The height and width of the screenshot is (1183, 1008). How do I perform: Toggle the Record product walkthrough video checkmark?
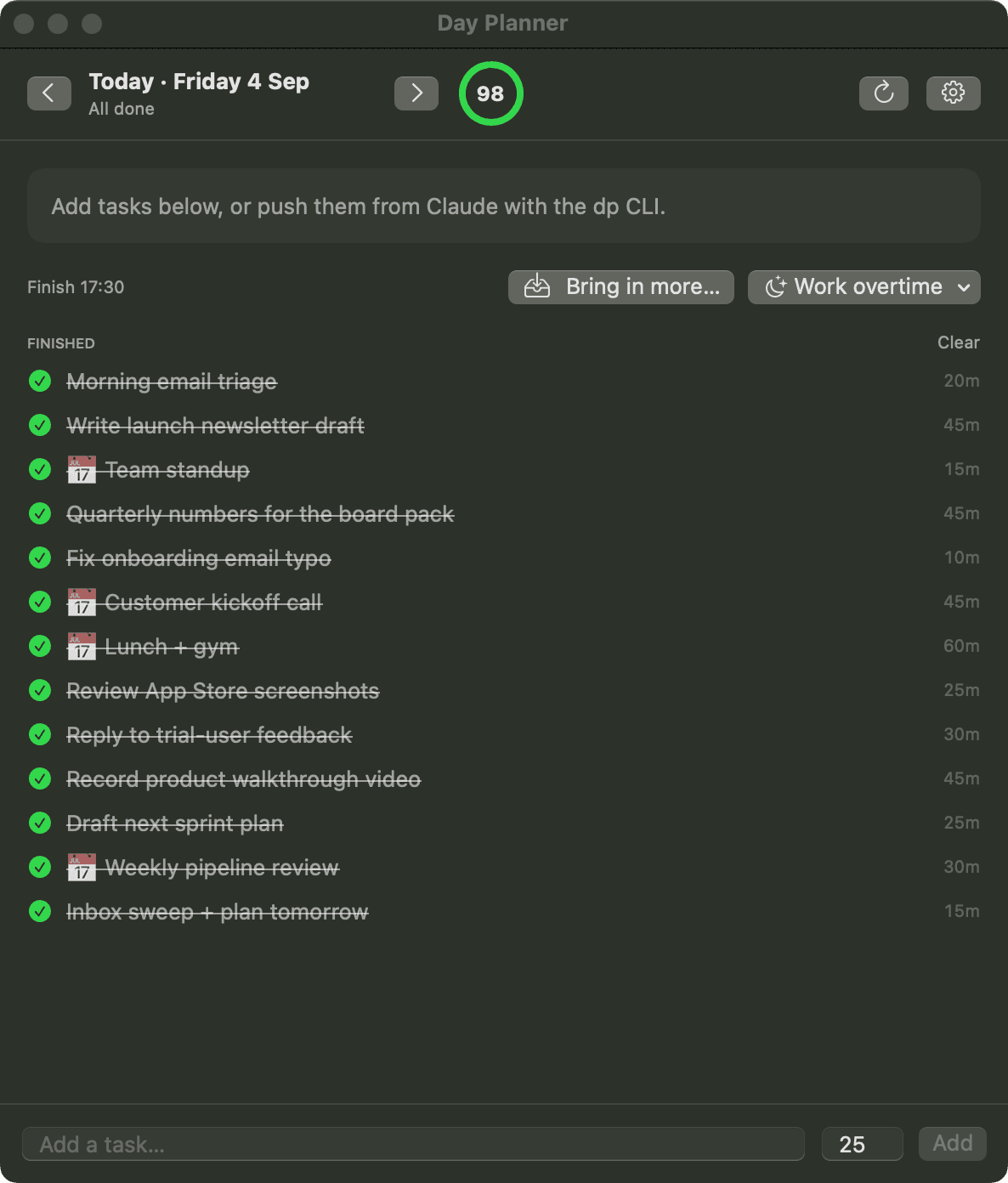coord(40,778)
